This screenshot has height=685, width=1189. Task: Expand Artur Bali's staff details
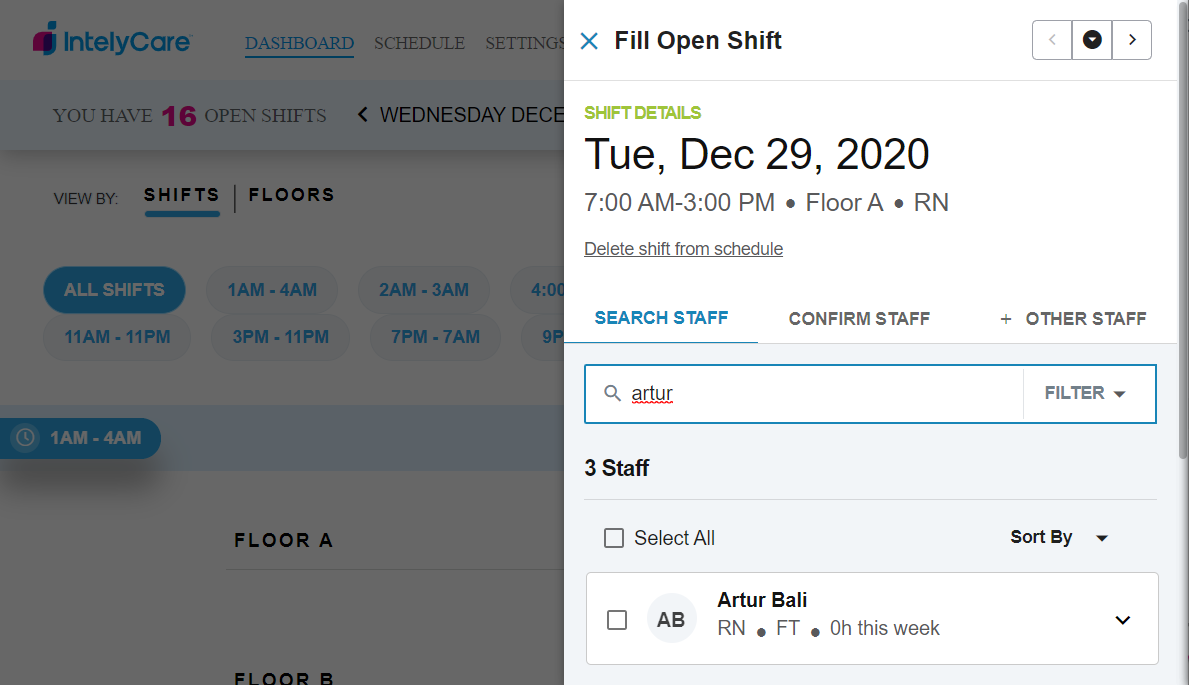pyautogui.click(x=1123, y=620)
